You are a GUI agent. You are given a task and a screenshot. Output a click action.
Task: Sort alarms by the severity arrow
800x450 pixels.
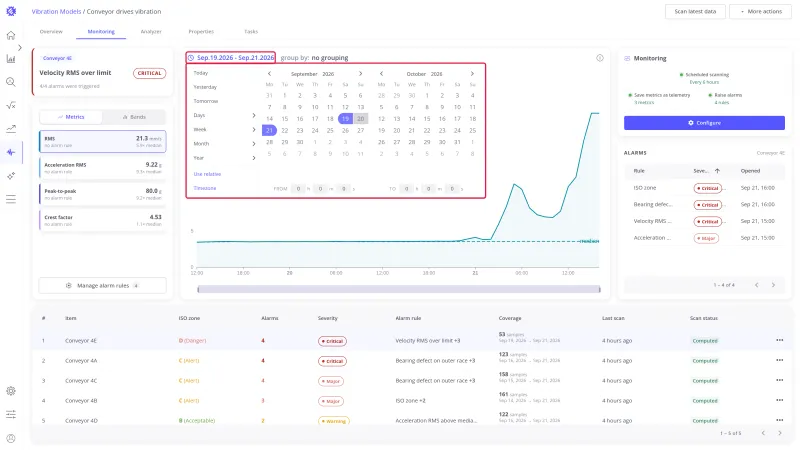(717, 171)
